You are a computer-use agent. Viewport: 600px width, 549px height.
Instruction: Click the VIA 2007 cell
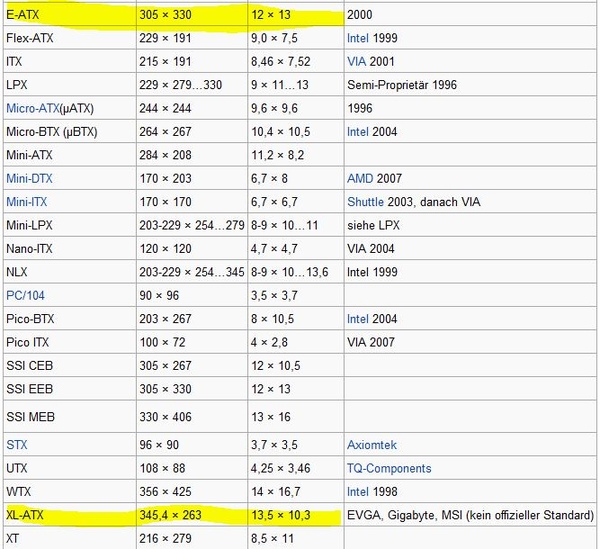pyautogui.click(x=470, y=342)
